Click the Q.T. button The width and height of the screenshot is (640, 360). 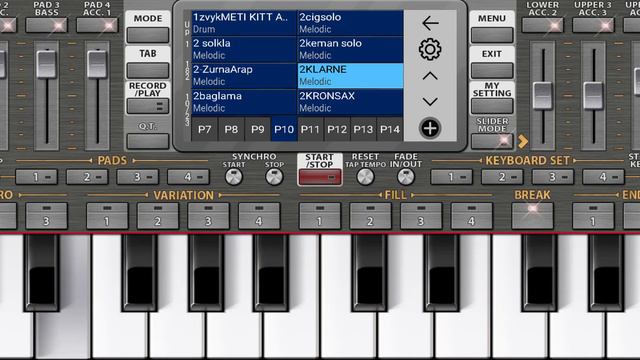click(x=148, y=141)
